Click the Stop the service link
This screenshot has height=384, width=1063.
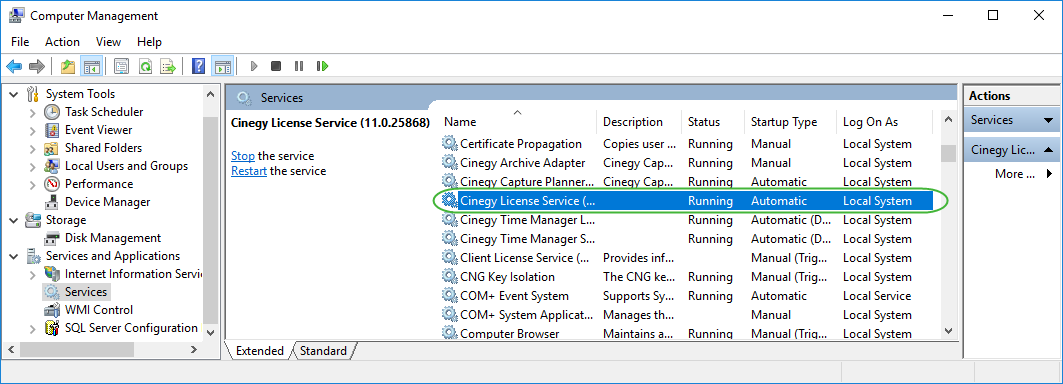click(243, 156)
